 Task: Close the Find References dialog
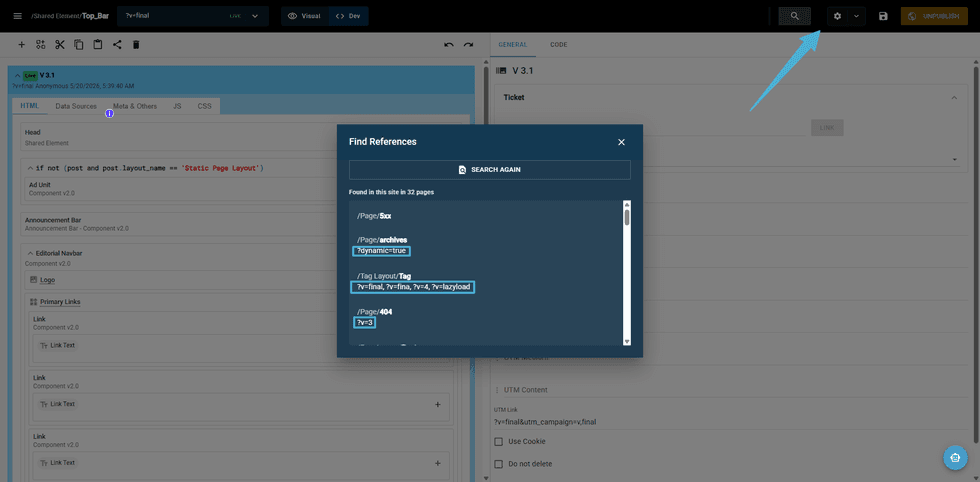coord(621,142)
